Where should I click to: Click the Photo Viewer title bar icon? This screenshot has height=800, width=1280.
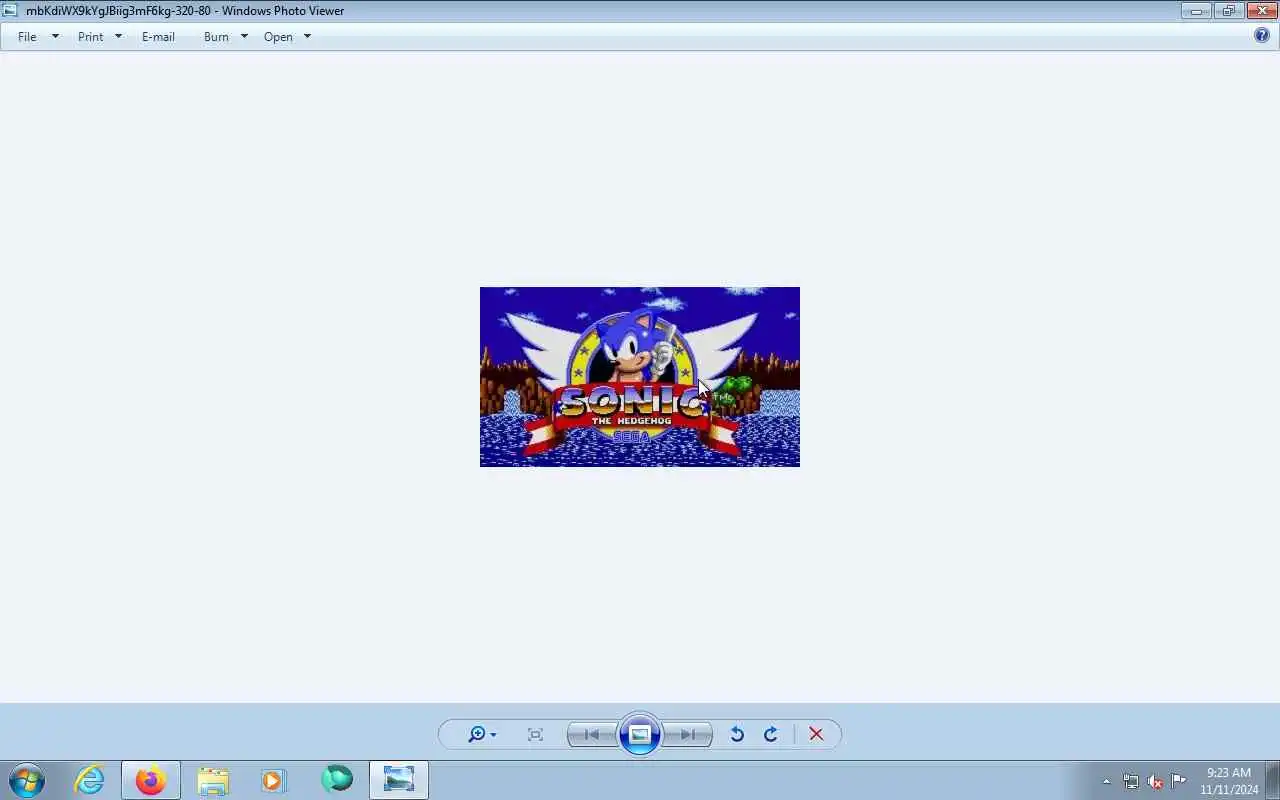pos(10,11)
